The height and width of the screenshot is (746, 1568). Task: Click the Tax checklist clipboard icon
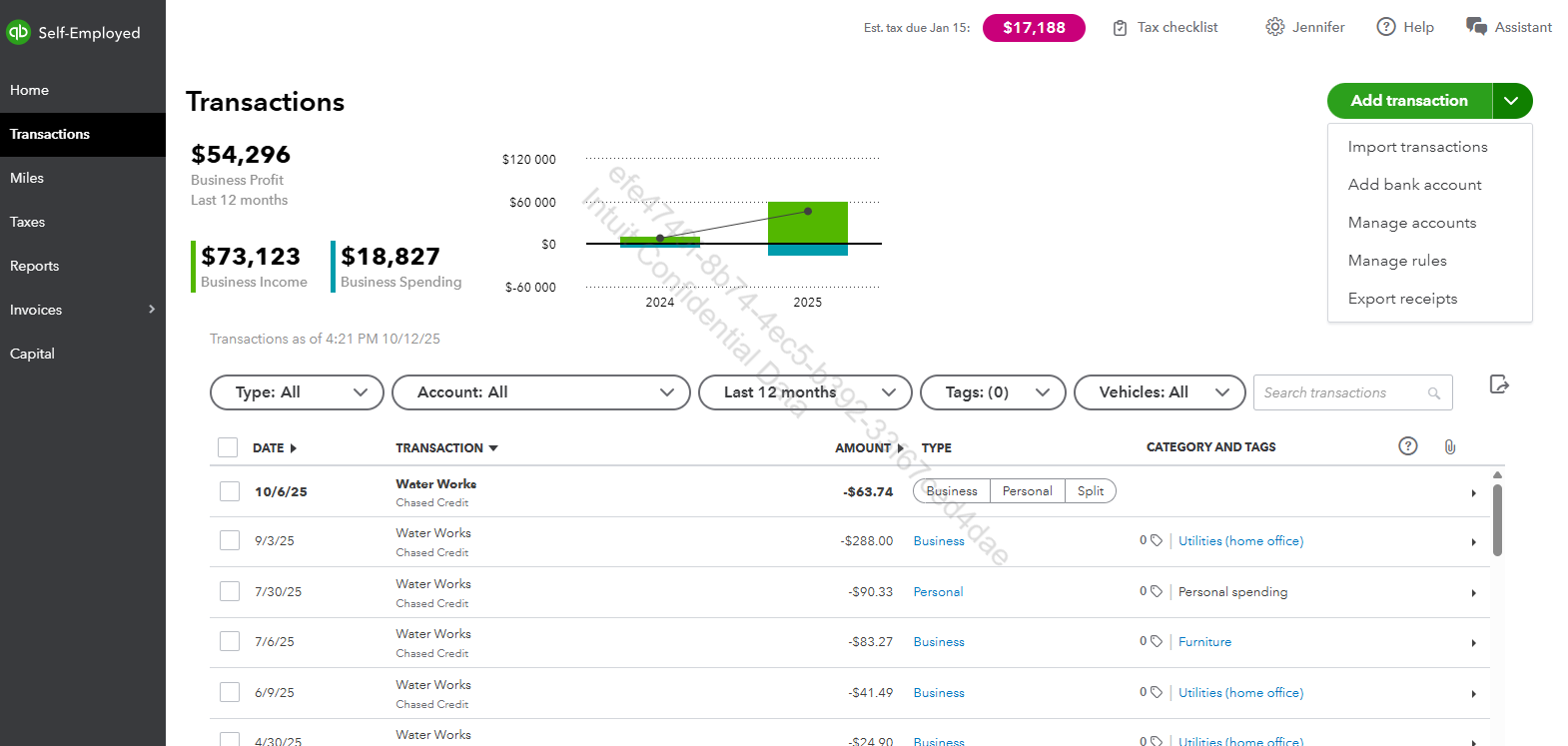click(1120, 28)
